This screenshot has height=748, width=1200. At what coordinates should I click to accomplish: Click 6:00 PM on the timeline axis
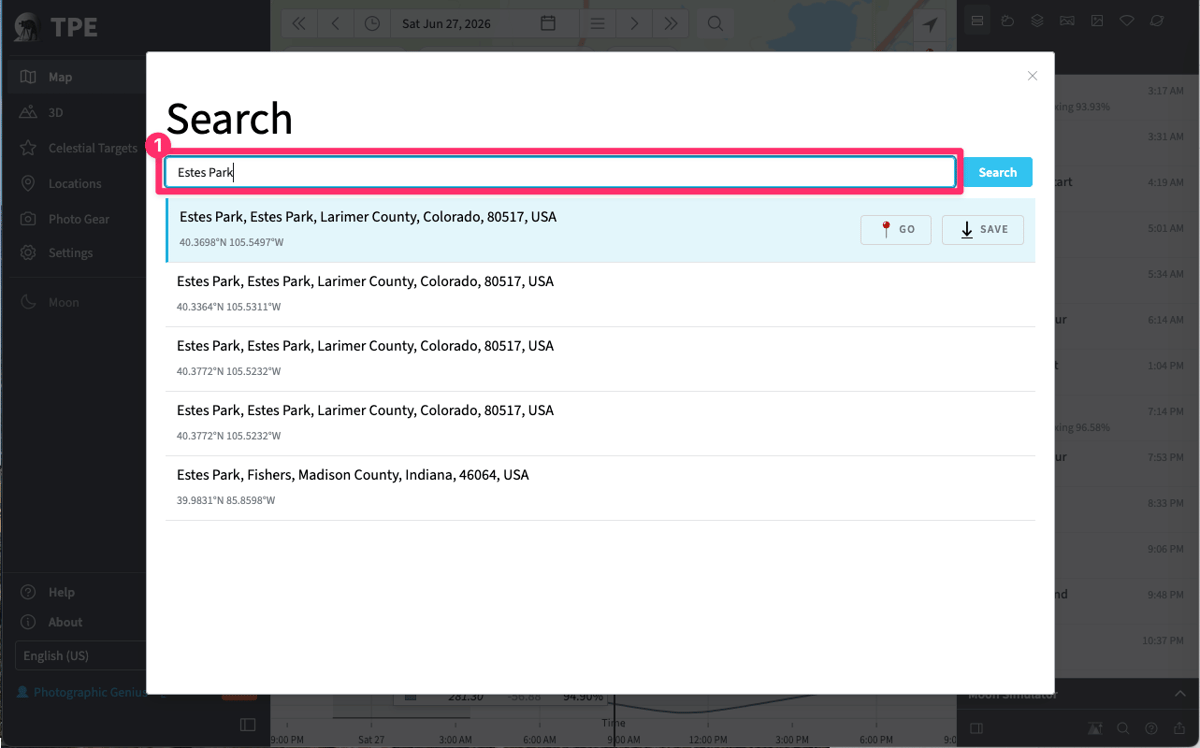click(877, 740)
